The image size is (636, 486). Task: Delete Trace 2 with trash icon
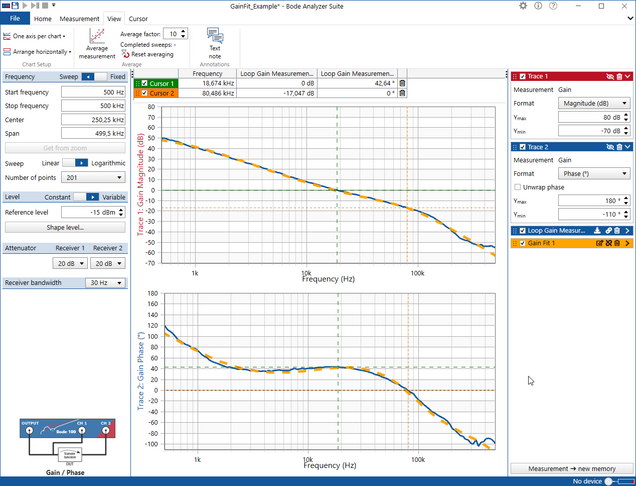619,147
